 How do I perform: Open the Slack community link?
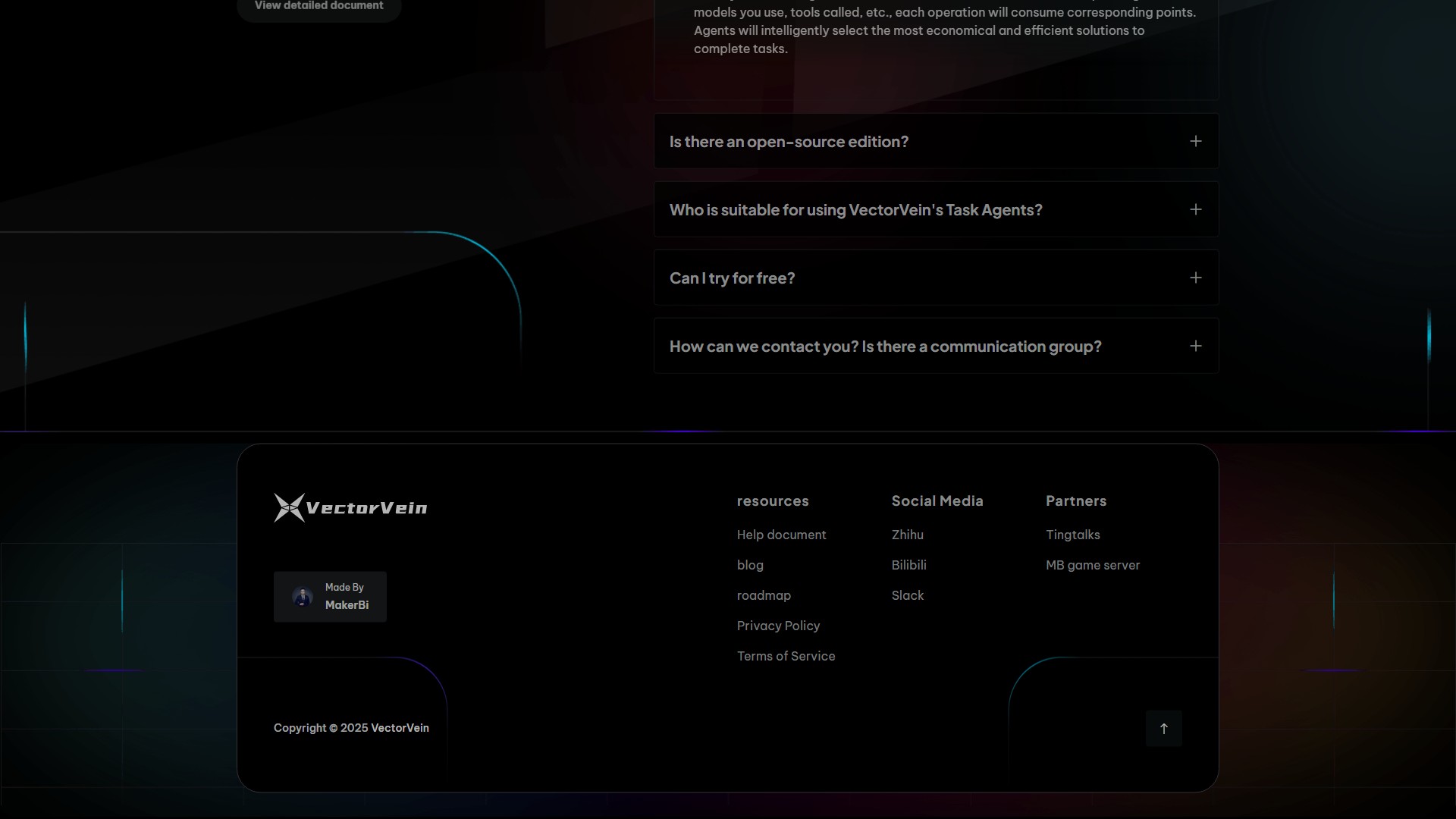[x=907, y=595]
